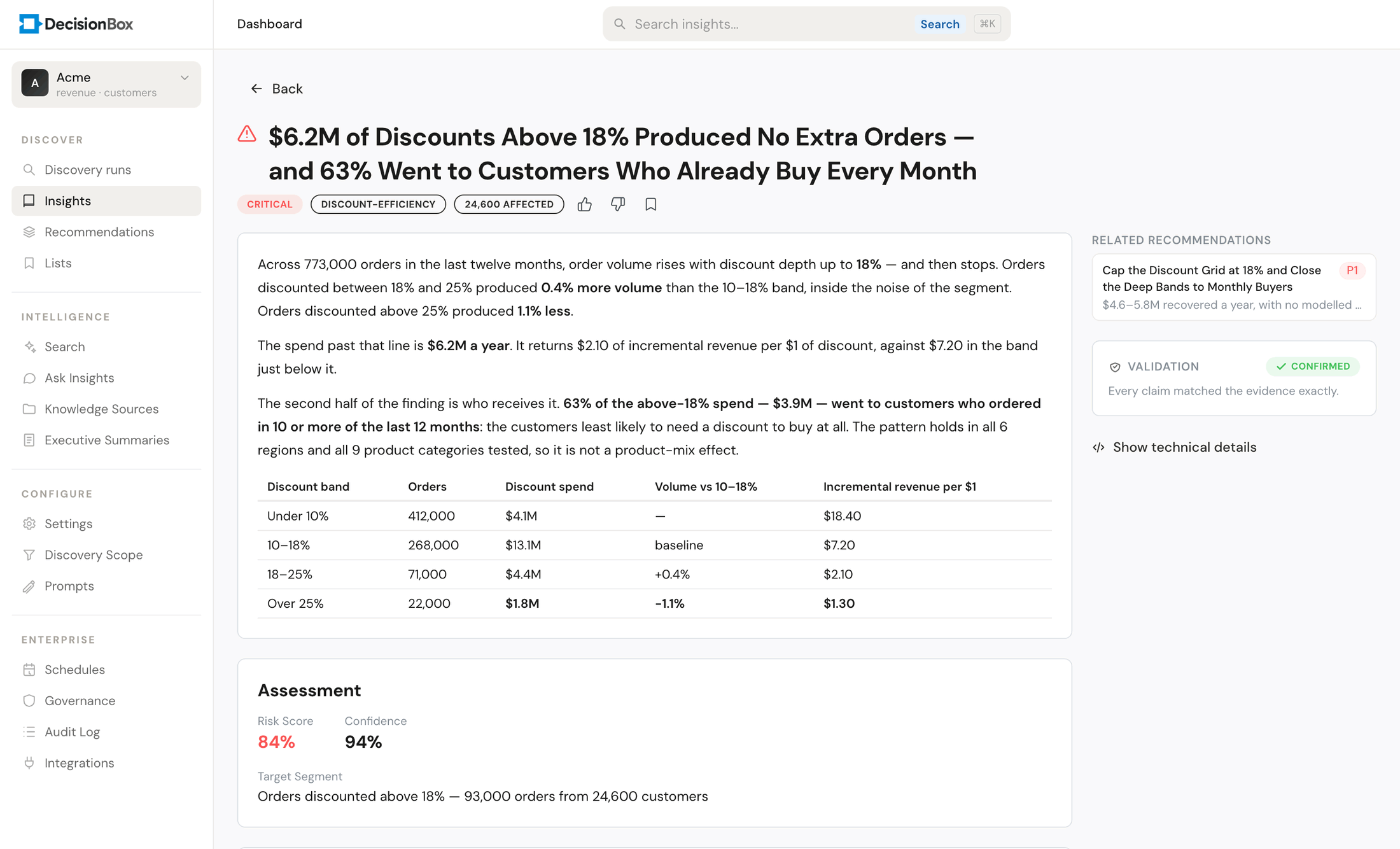Click the Knowledge Sources folder icon
The image size is (1400, 849).
[29, 409]
